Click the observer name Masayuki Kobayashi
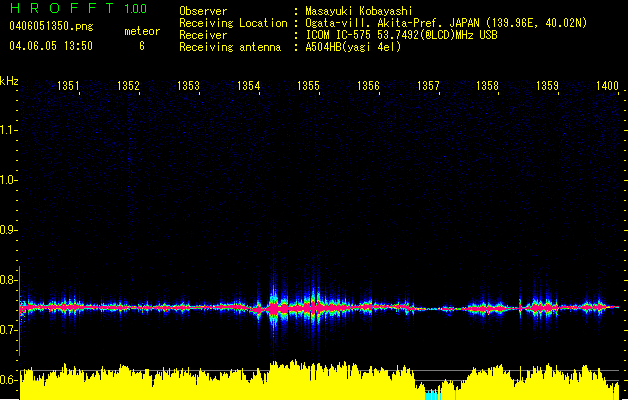629x400 pixels. click(x=359, y=11)
